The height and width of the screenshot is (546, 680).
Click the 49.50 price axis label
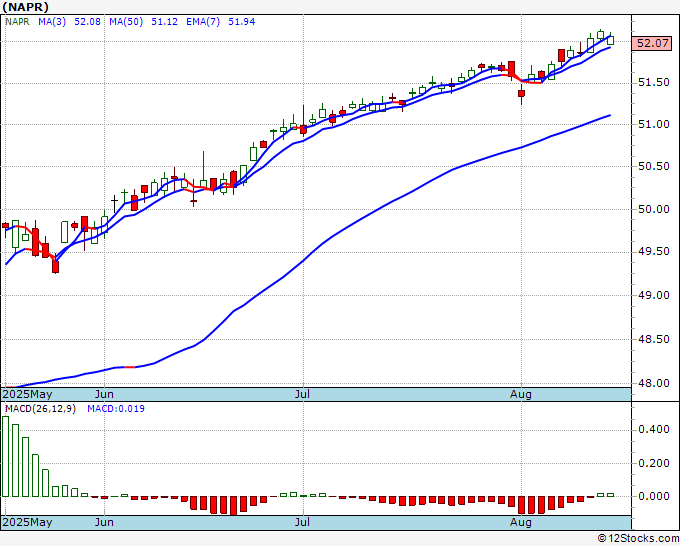click(x=654, y=252)
